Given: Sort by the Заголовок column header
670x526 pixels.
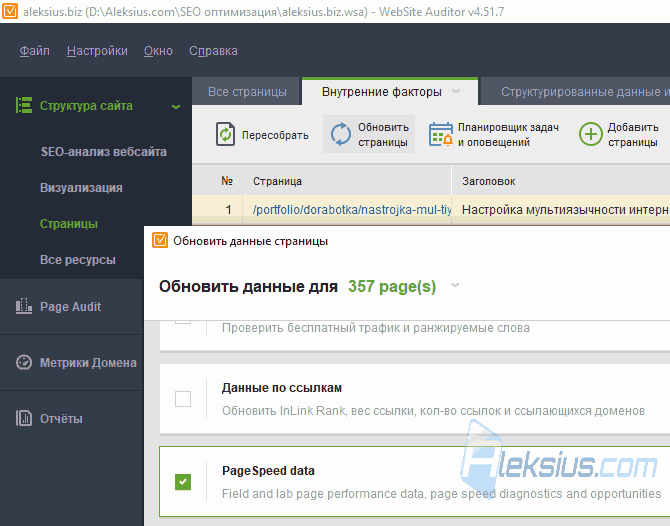Looking at the screenshot, I should pos(488,181).
